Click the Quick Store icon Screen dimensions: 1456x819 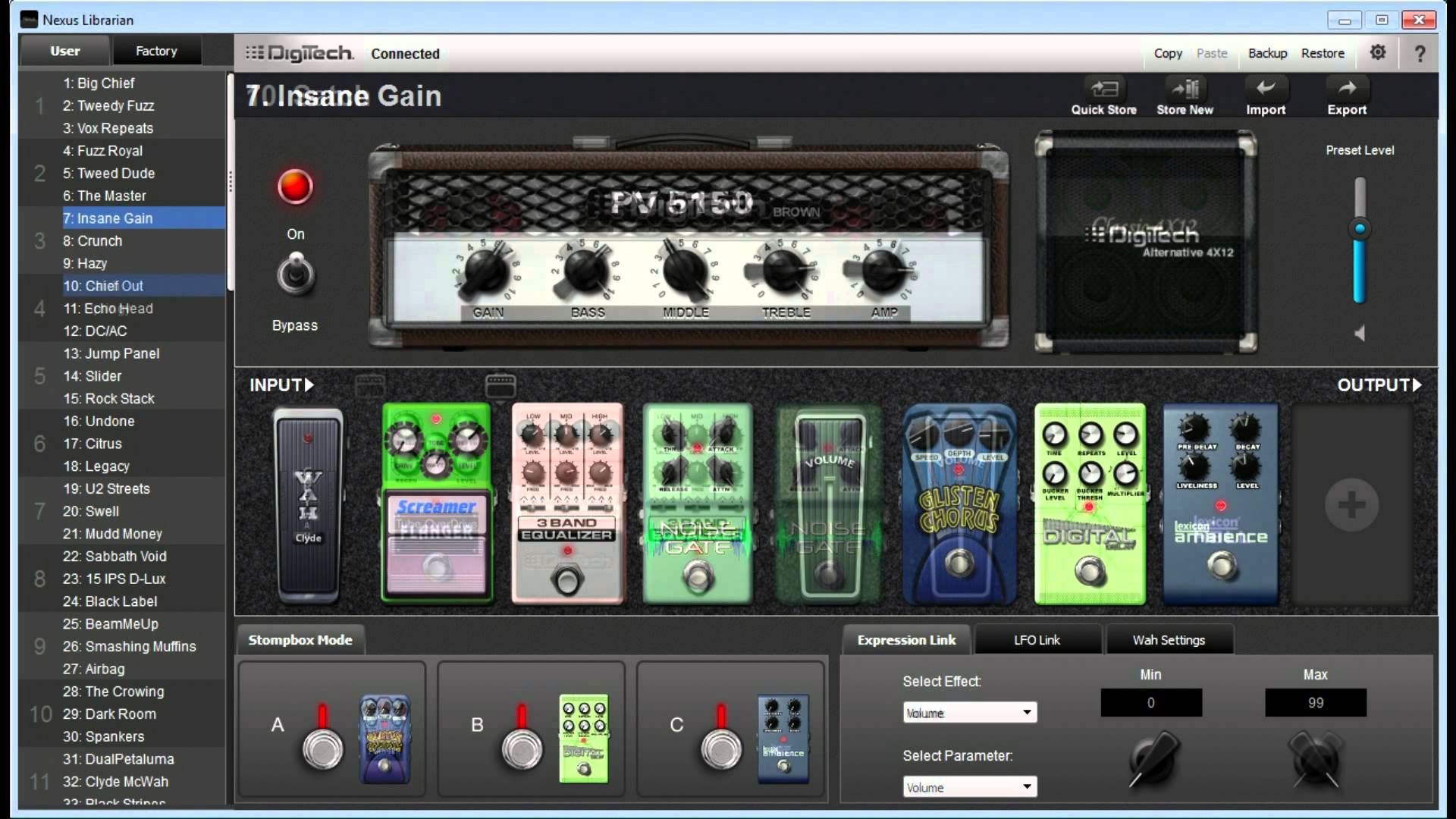tap(1104, 89)
